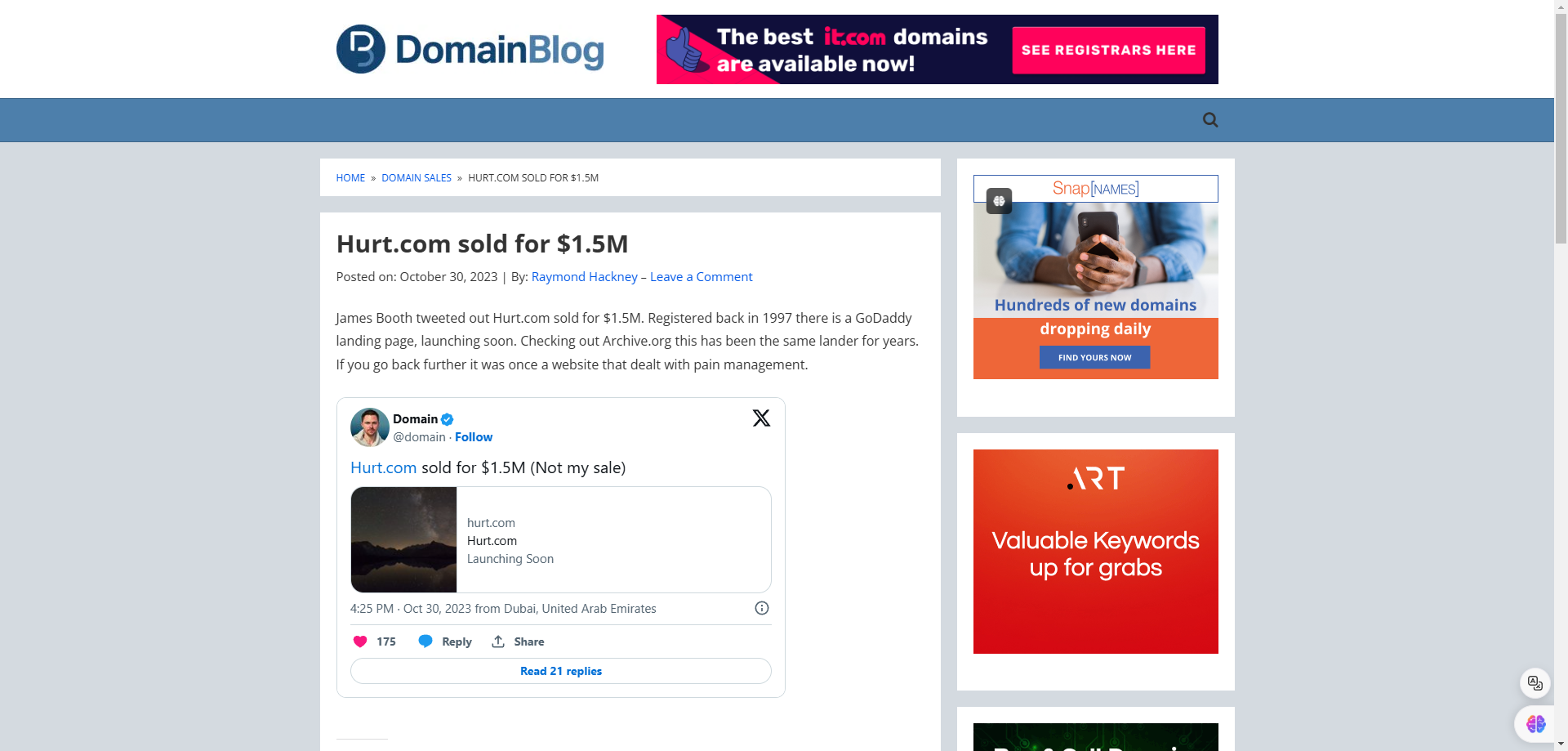Open DOMAIN SALES breadcrumb link
Viewport: 1568px width, 751px height.
416,178
